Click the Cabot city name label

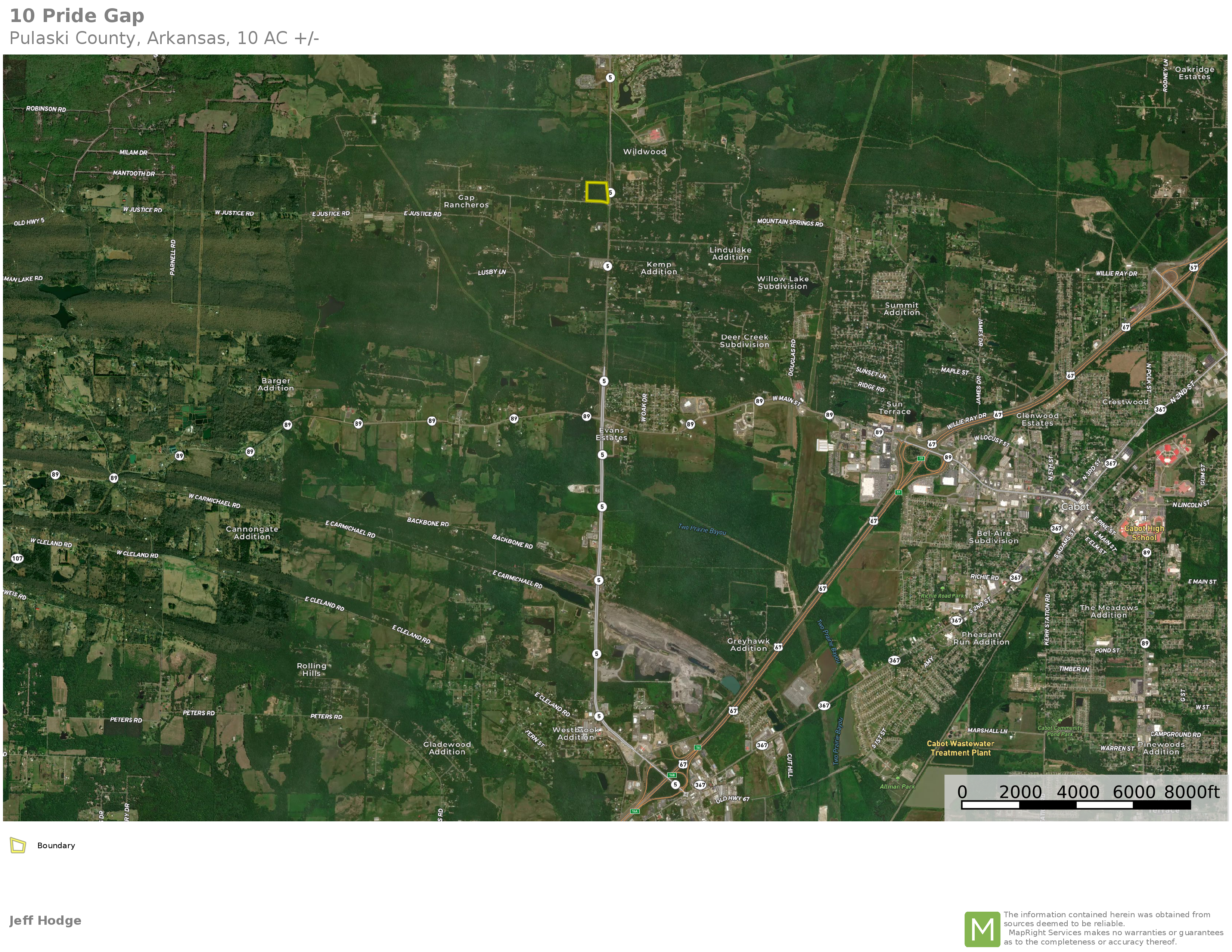point(1075,507)
